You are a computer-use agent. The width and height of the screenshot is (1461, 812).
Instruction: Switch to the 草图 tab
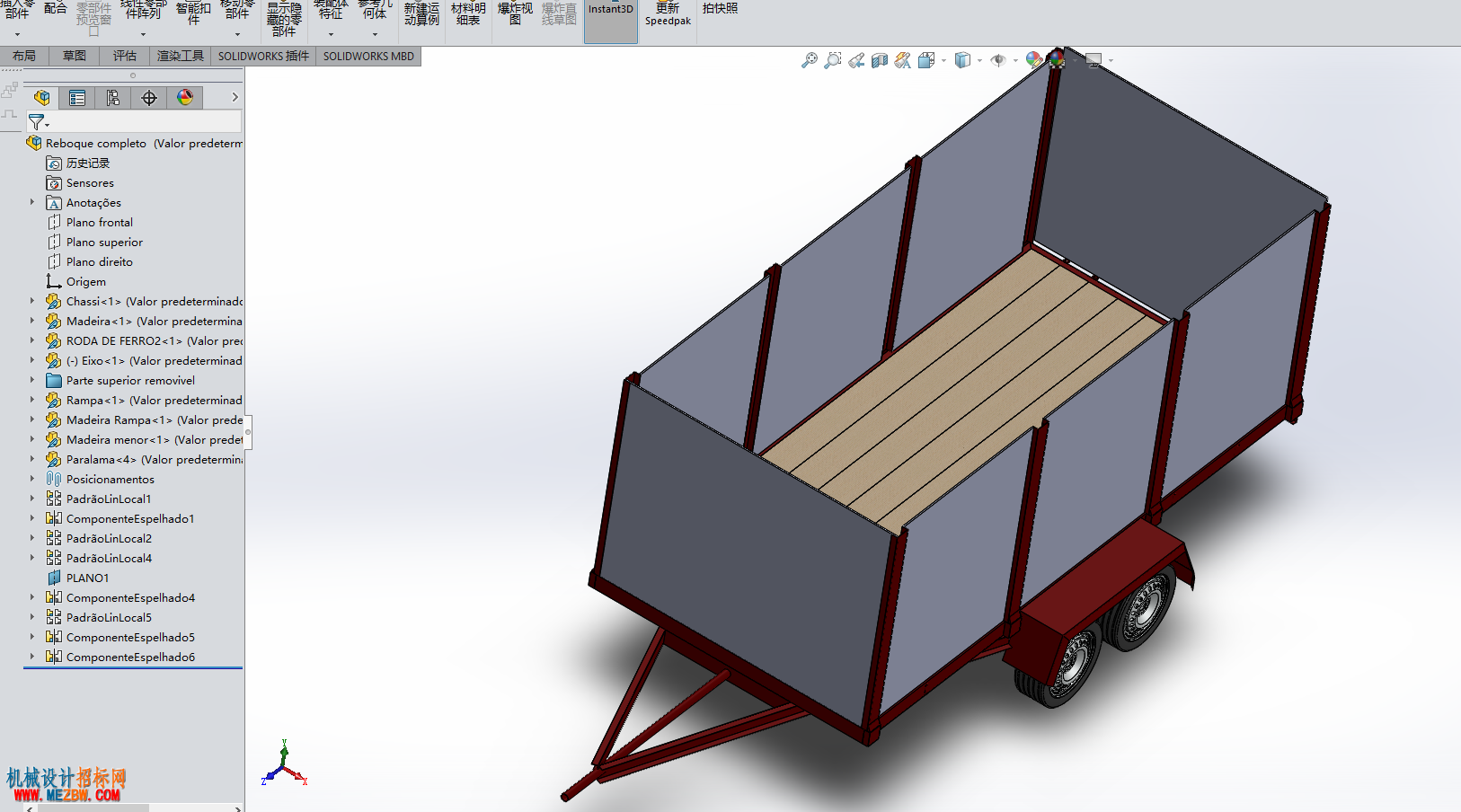point(75,56)
